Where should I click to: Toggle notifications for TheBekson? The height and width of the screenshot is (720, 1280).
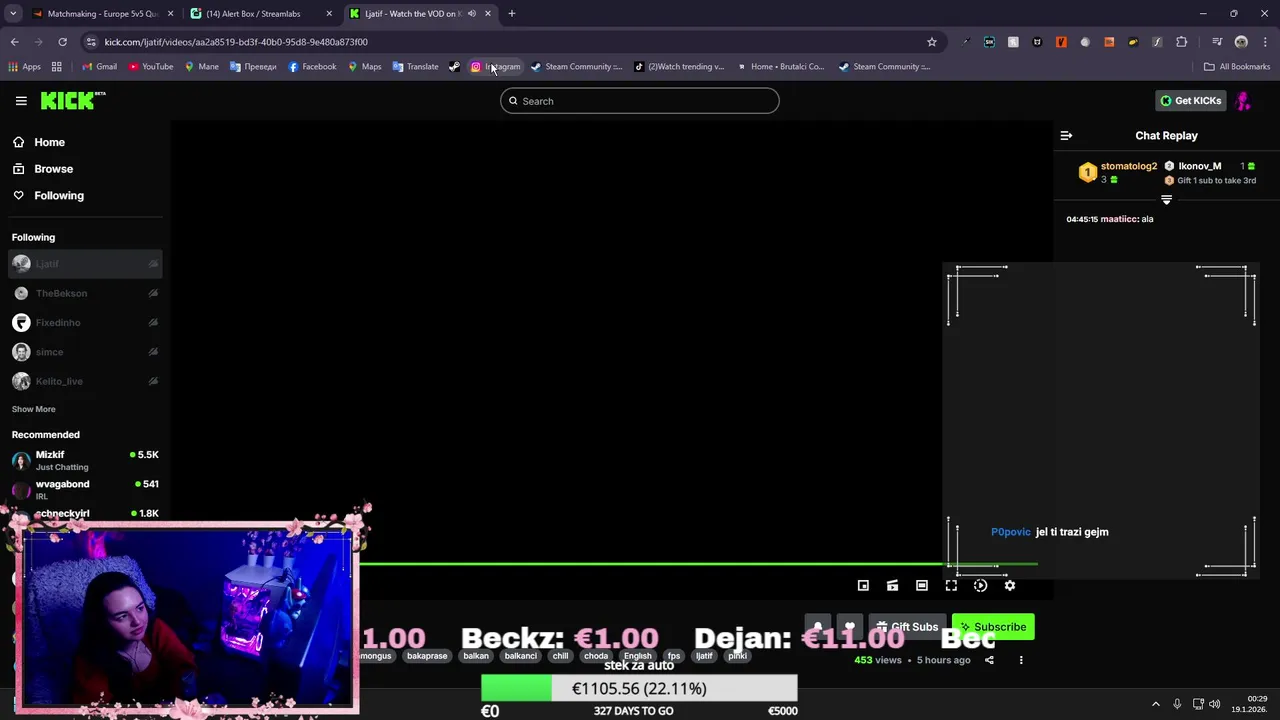(153, 293)
